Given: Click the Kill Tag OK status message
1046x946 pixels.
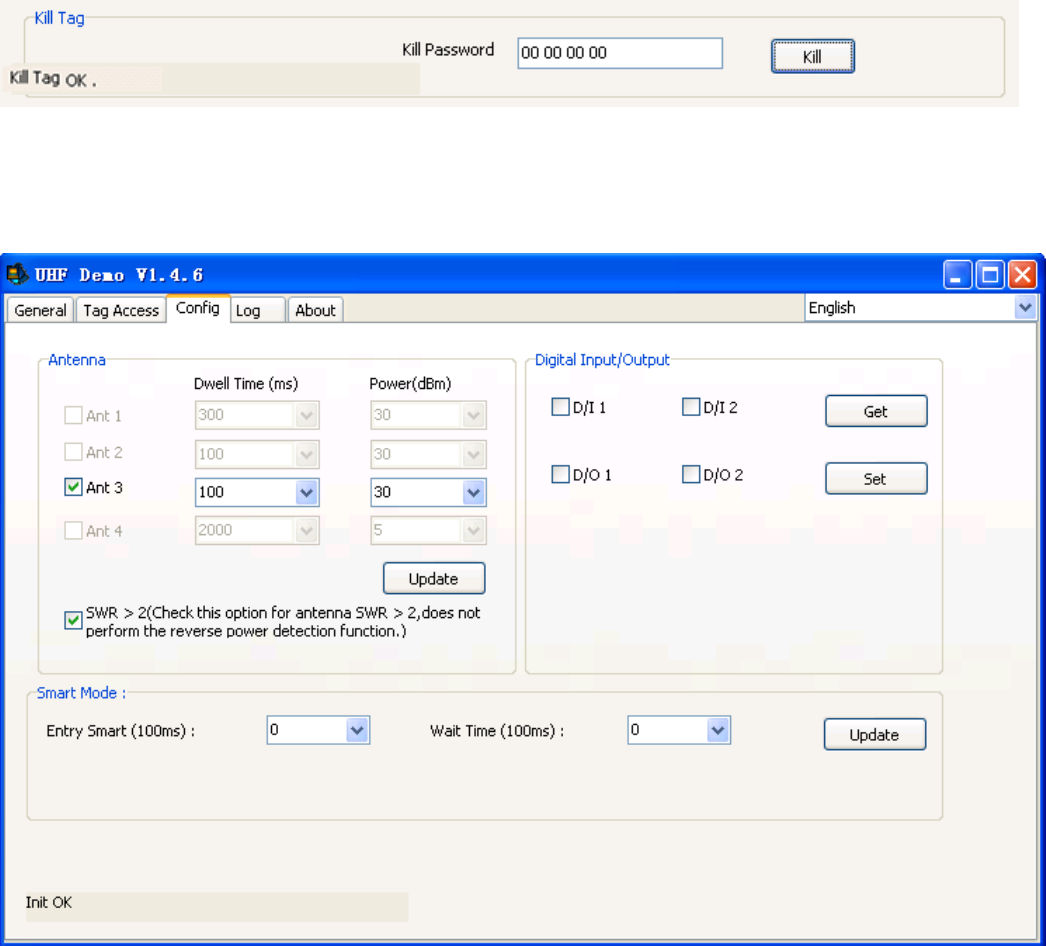Looking at the screenshot, I should click(x=53, y=79).
